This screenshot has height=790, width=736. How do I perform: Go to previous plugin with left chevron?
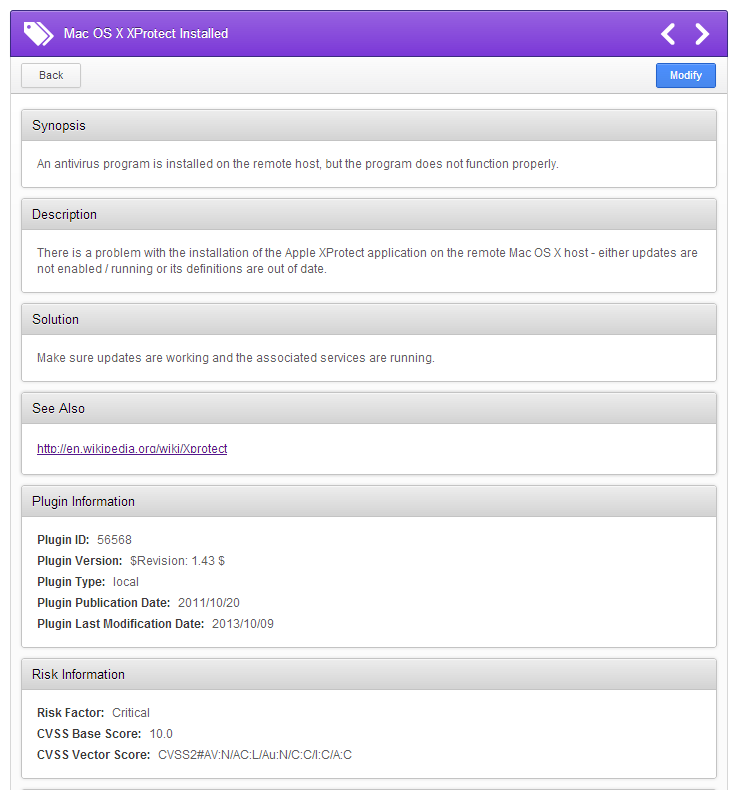pyautogui.click(x=668, y=34)
